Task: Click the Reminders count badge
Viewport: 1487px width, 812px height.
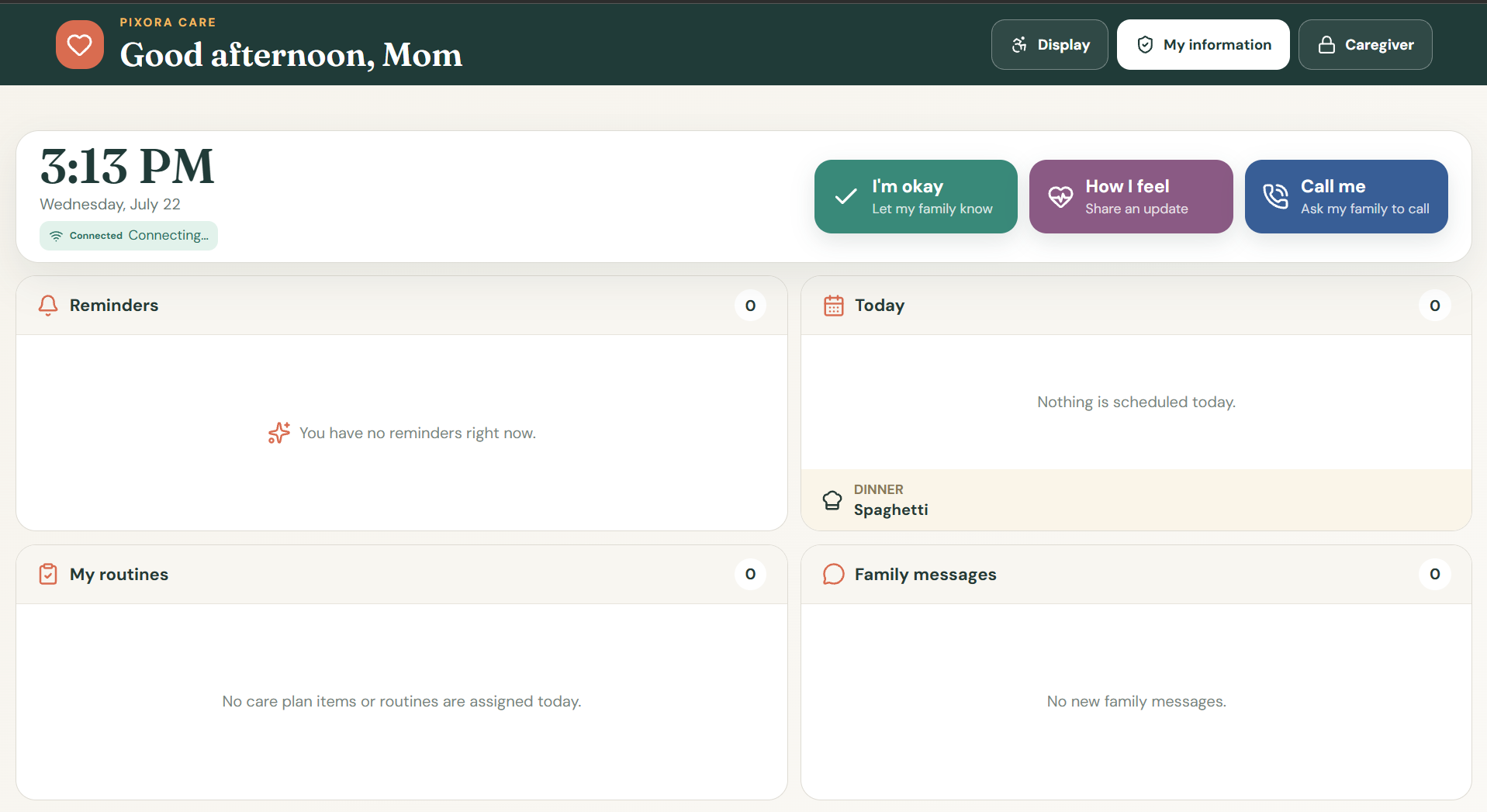Action: 750,306
